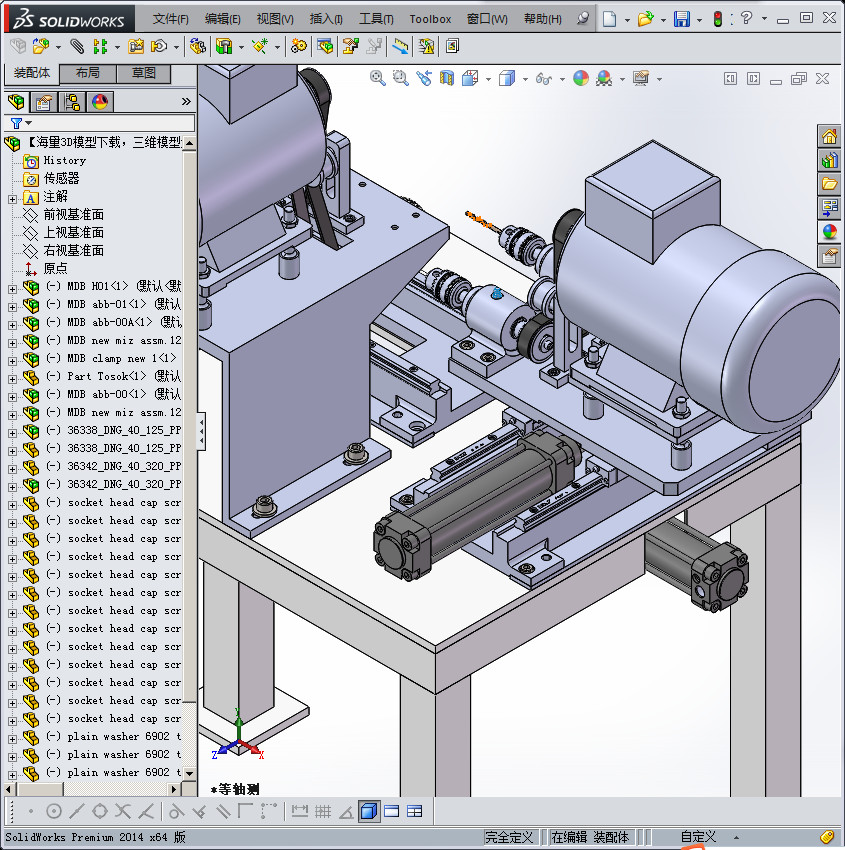Click the Open file icon
This screenshot has height=850, width=845.
(x=645, y=20)
